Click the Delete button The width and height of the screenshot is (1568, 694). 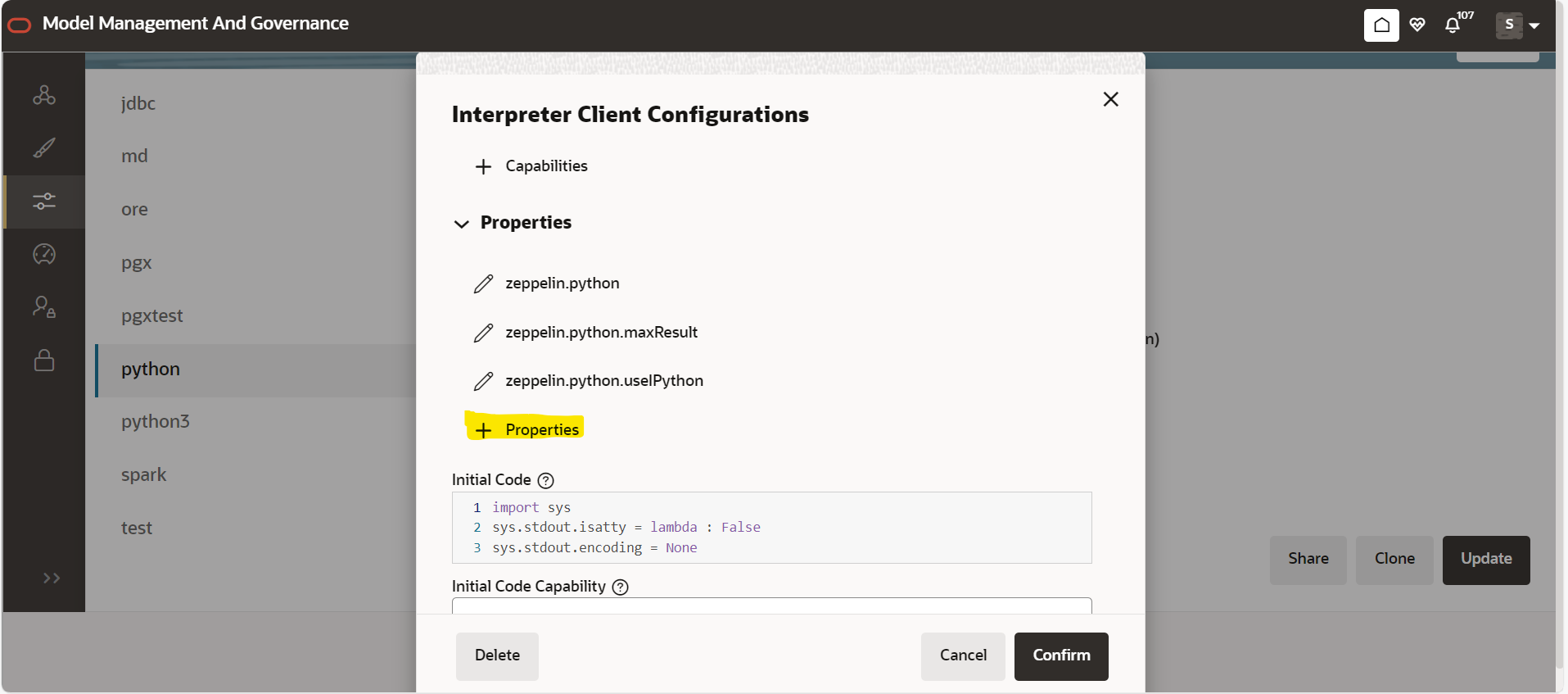point(497,655)
